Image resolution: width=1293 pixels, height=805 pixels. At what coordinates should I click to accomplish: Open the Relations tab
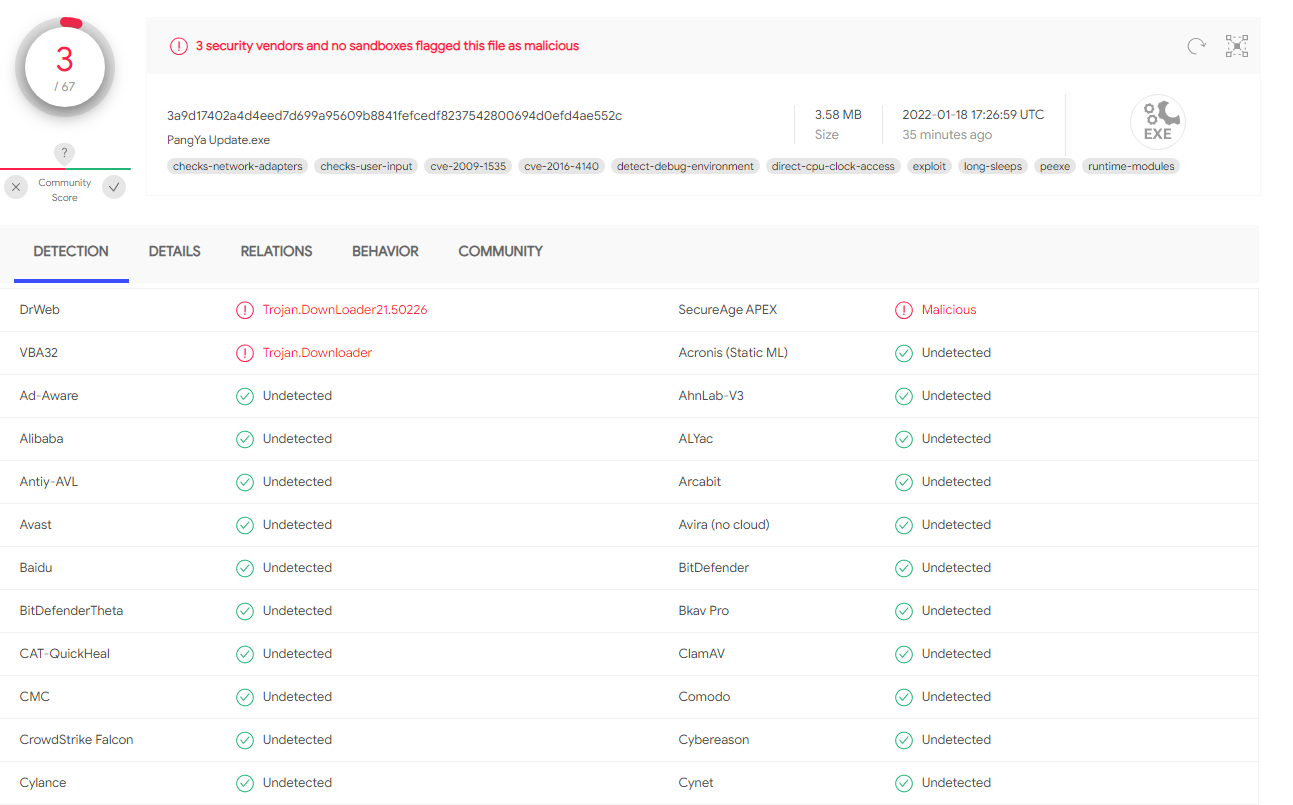pos(276,252)
